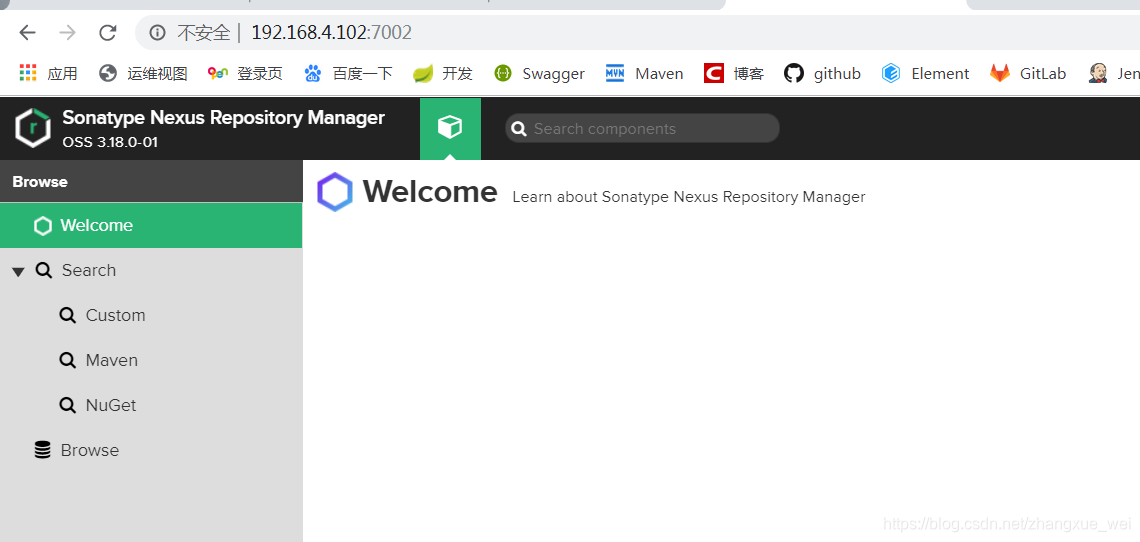Click the site info icon in the address bar
Screen dimensions: 1140x542
(156, 33)
